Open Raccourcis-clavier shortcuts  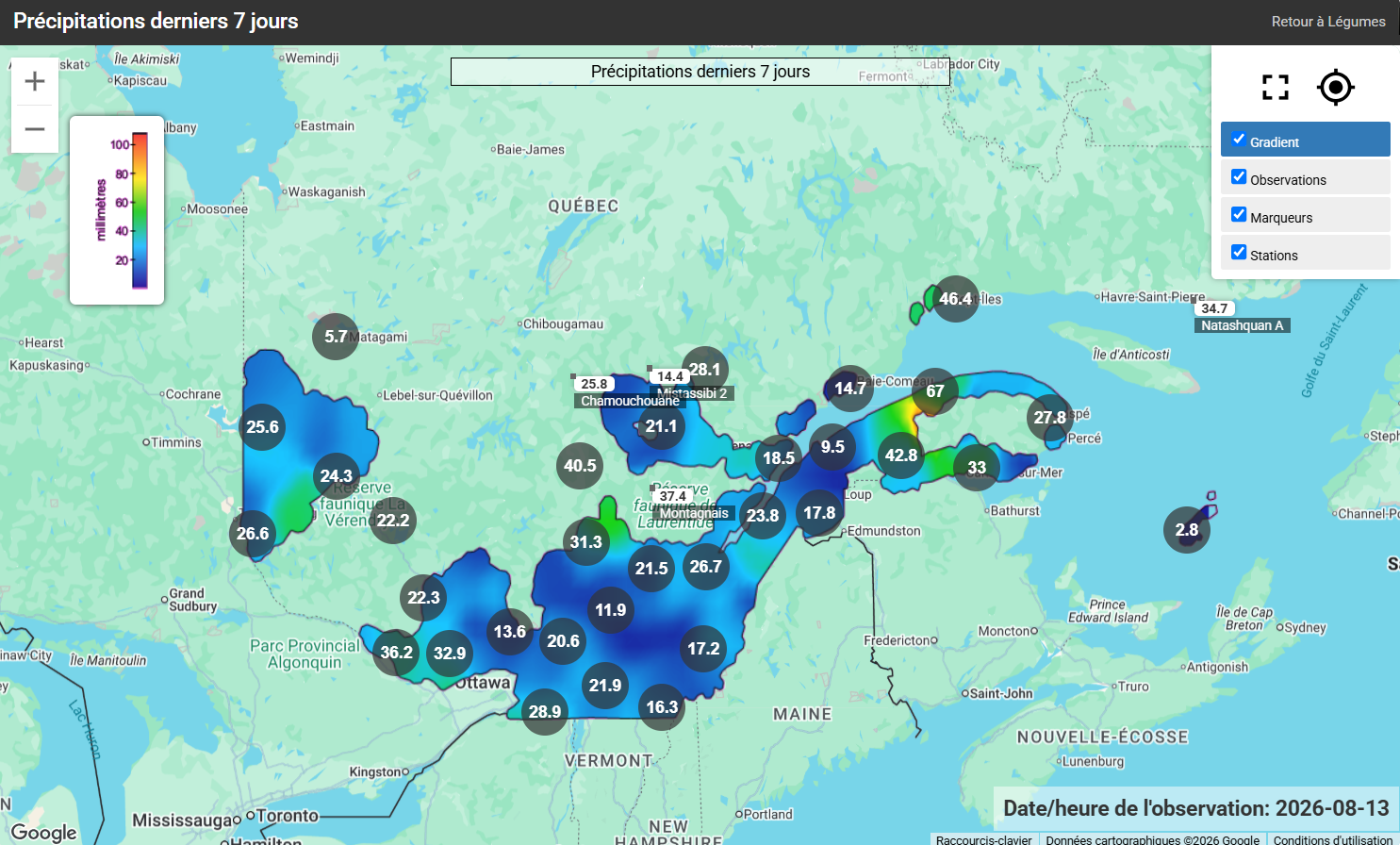pyautogui.click(x=984, y=839)
